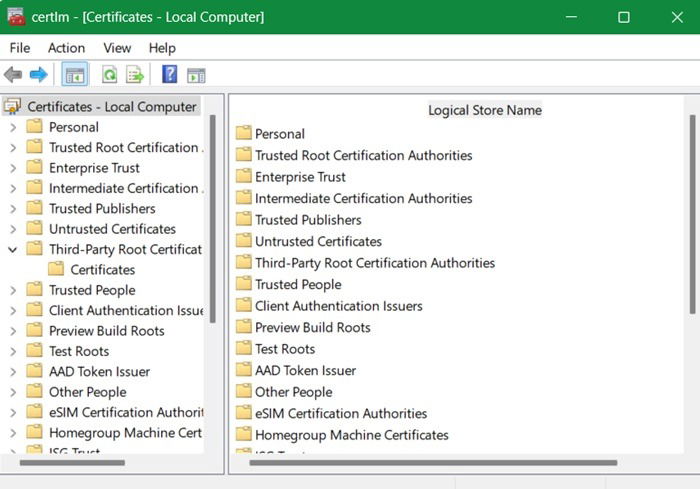Click the left pane horizontal scrollbar
This screenshot has width=700, height=489.
[72, 462]
